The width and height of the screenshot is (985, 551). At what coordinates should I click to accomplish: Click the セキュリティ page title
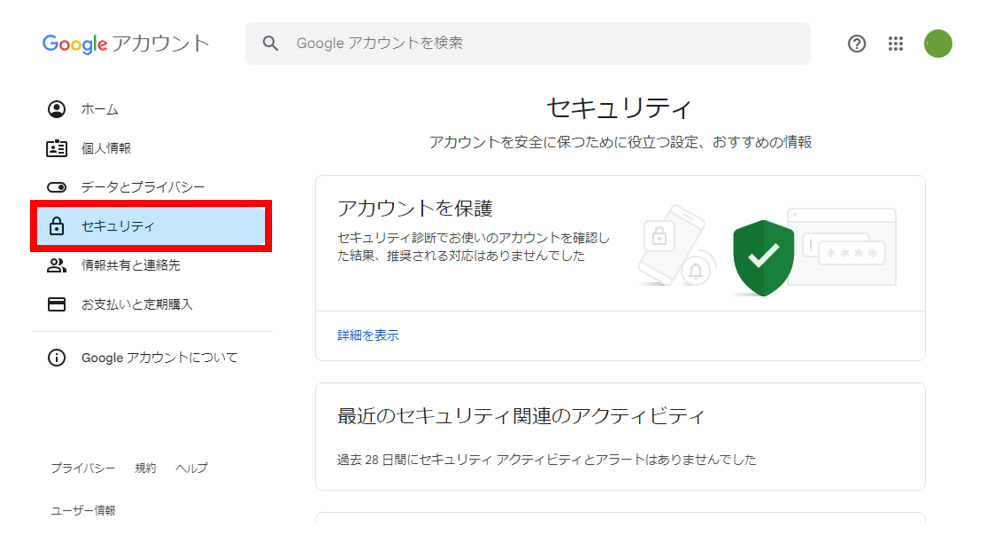(619, 108)
